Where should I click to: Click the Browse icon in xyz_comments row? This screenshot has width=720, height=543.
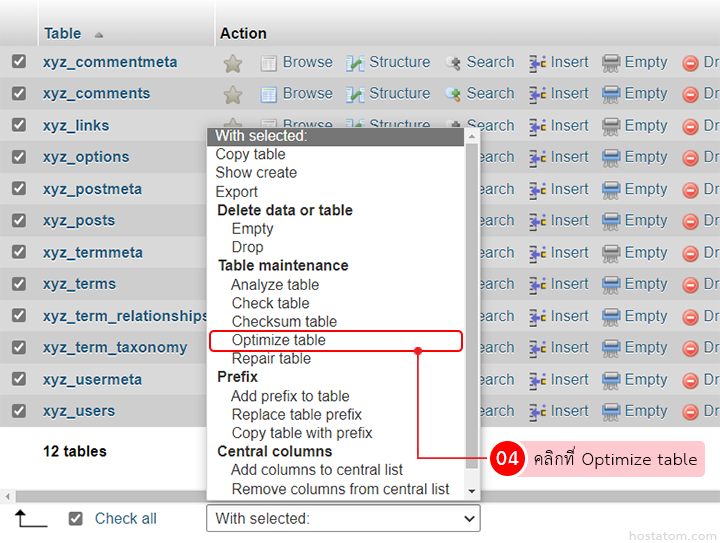point(269,95)
